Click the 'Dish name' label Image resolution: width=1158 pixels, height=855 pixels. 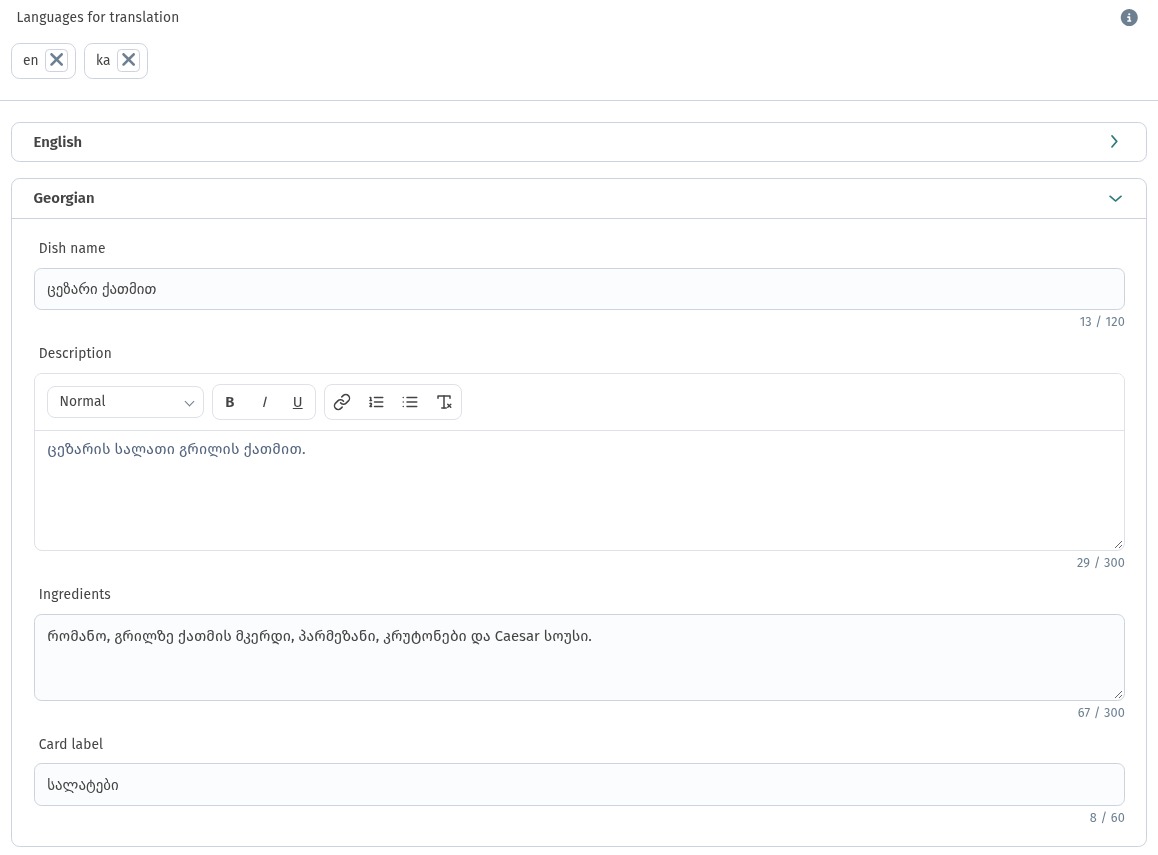(72, 248)
